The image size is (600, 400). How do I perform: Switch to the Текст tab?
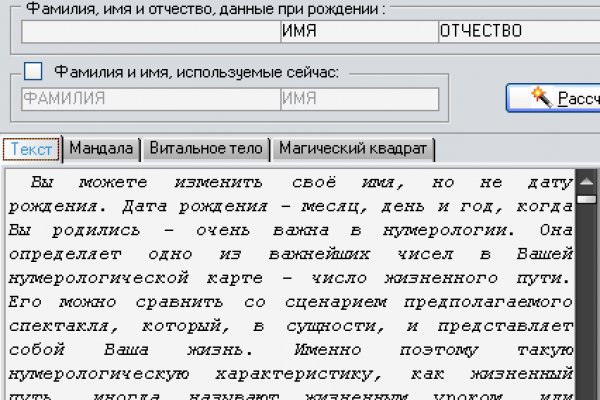[31, 149]
